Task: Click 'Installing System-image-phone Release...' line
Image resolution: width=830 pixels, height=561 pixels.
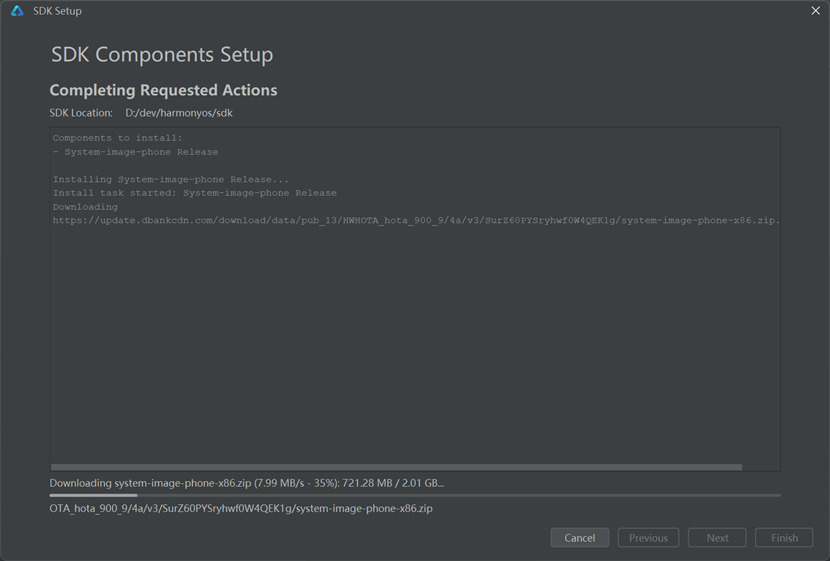Action: (171, 179)
